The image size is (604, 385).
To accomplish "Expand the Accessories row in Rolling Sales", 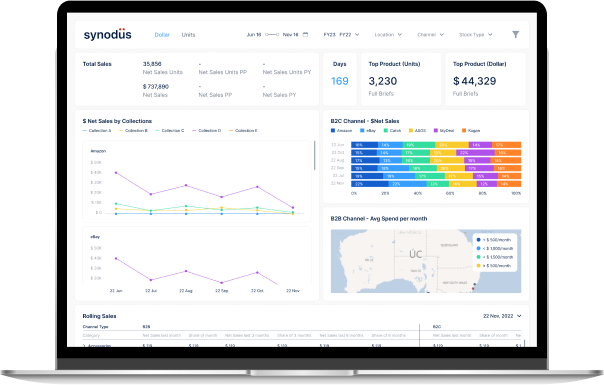I will point(84,345).
